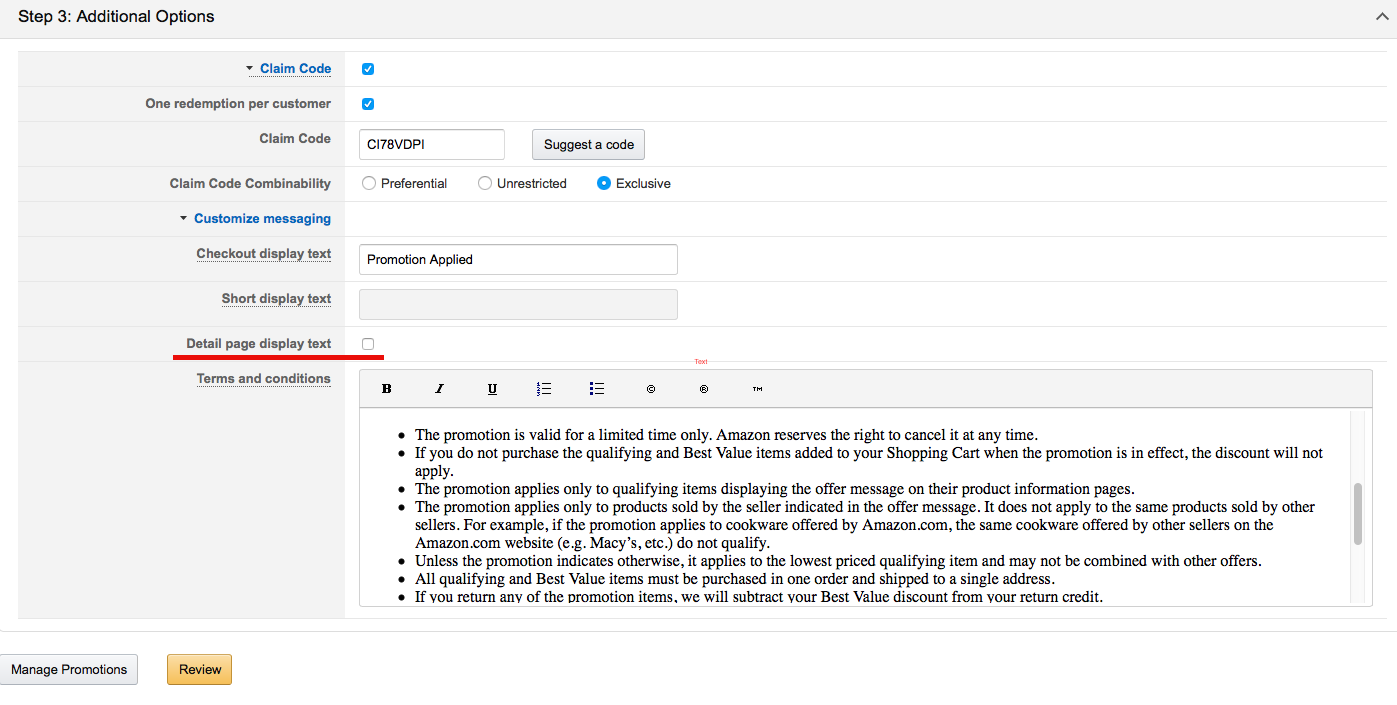This screenshot has height=705, width=1397.
Task: Insert the registered trademark symbol
Action: pyautogui.click(x=704, y=389)
